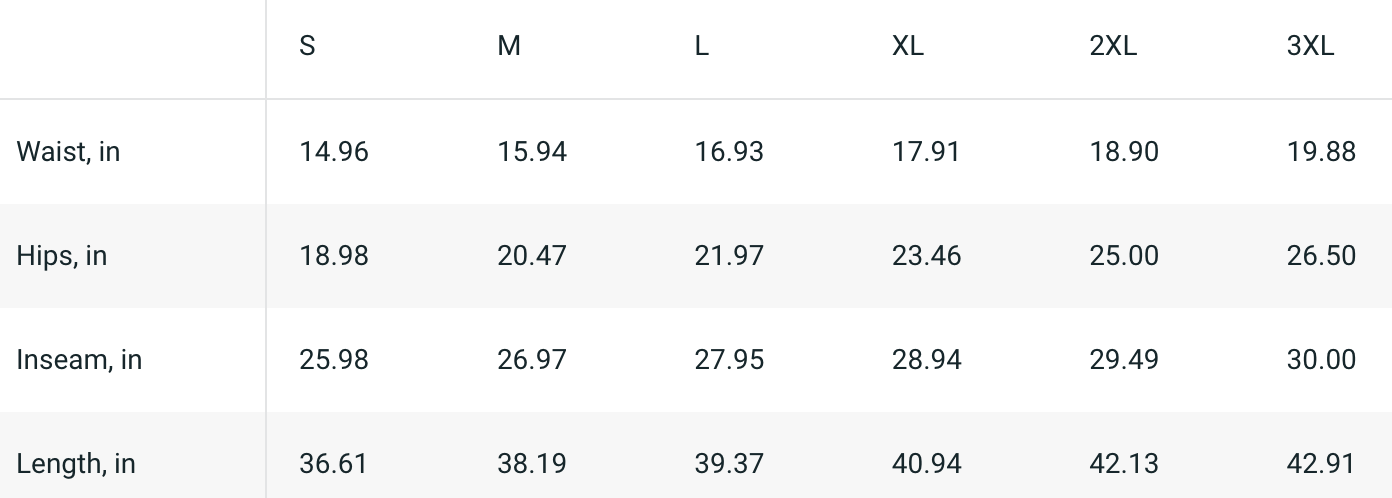
Task: Click the "Waist, in" row label
Action: (x=68, y=151)
